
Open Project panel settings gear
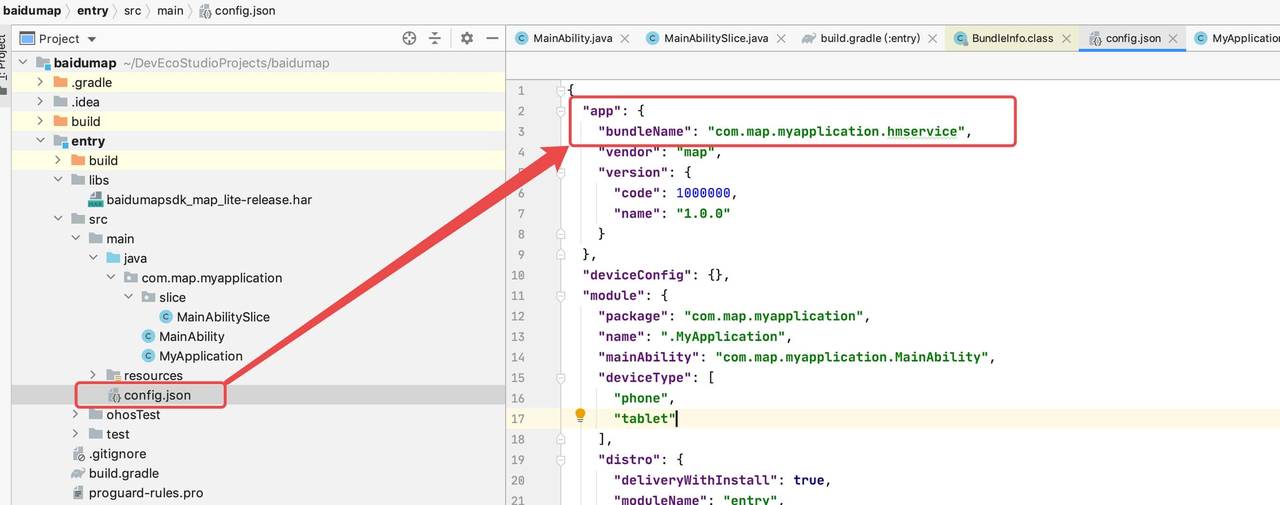tap(466, 38)
